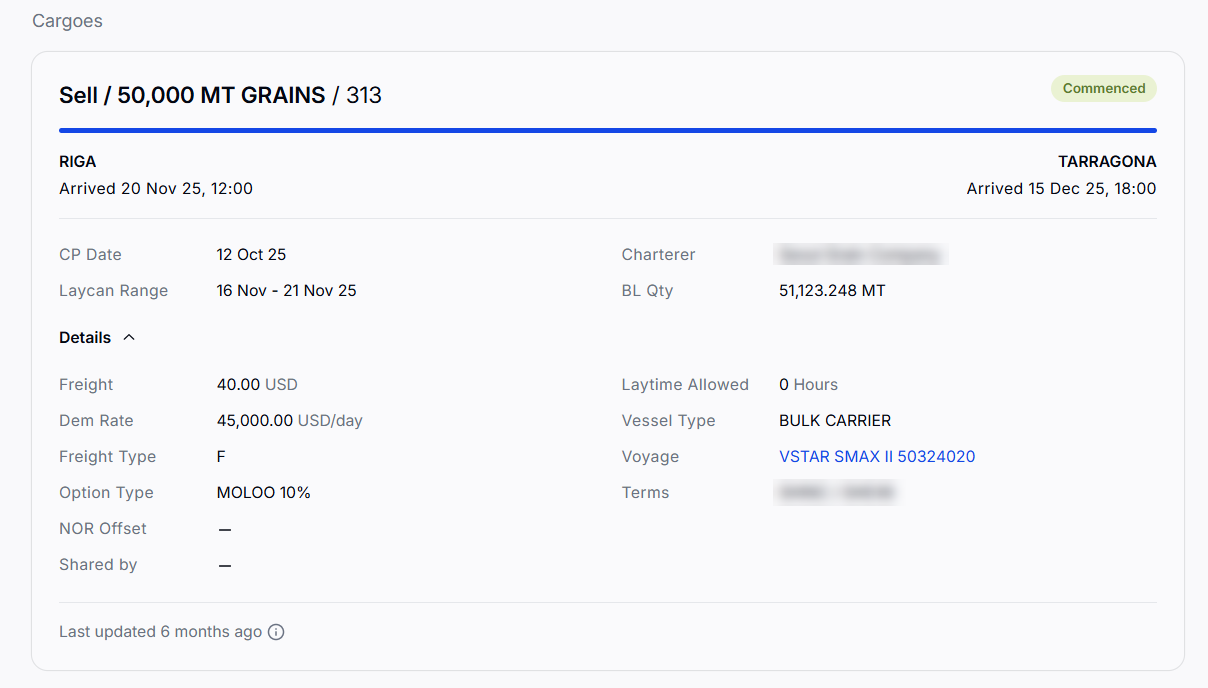Image resolution: width=1208 pixels, height=688 pixels.
Task: Click the info icon beside Last updated
Action: tap(277, 632)
